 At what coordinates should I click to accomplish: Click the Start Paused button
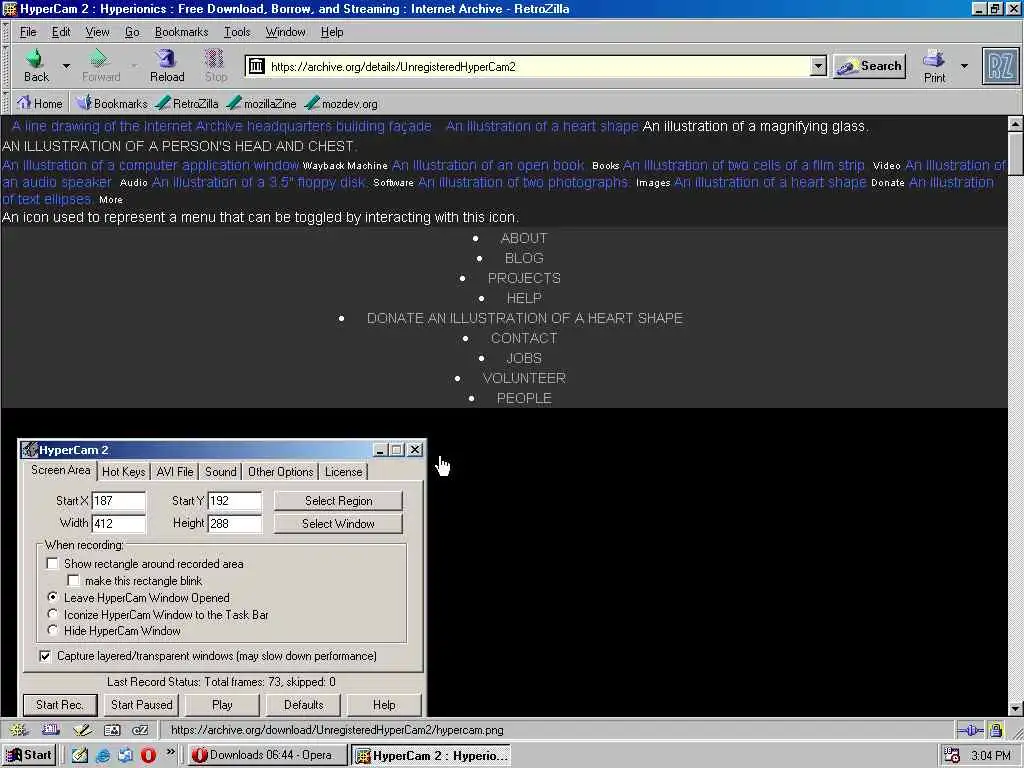point(142,705)
